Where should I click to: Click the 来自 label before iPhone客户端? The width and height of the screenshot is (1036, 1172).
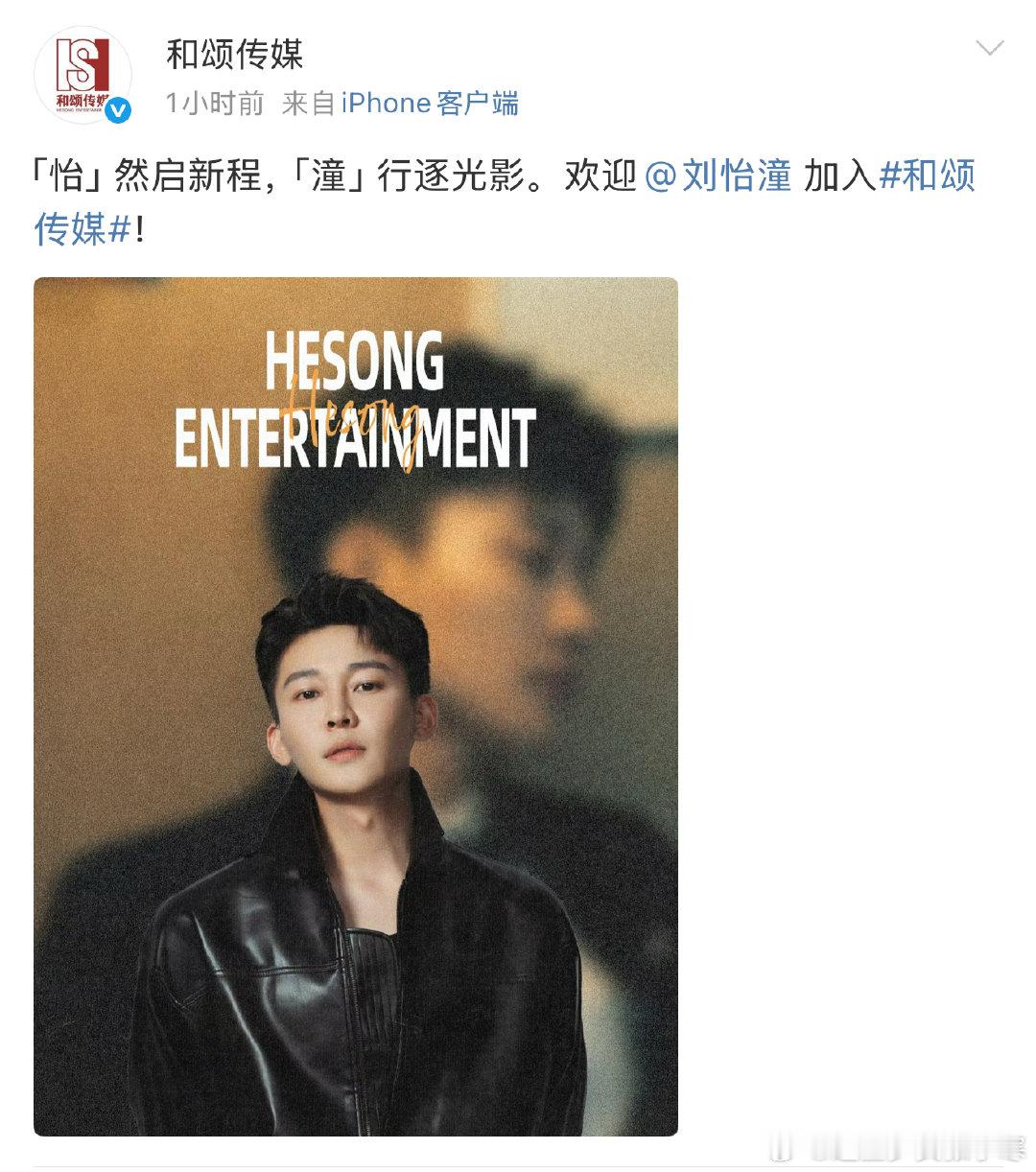pos(309,103)
